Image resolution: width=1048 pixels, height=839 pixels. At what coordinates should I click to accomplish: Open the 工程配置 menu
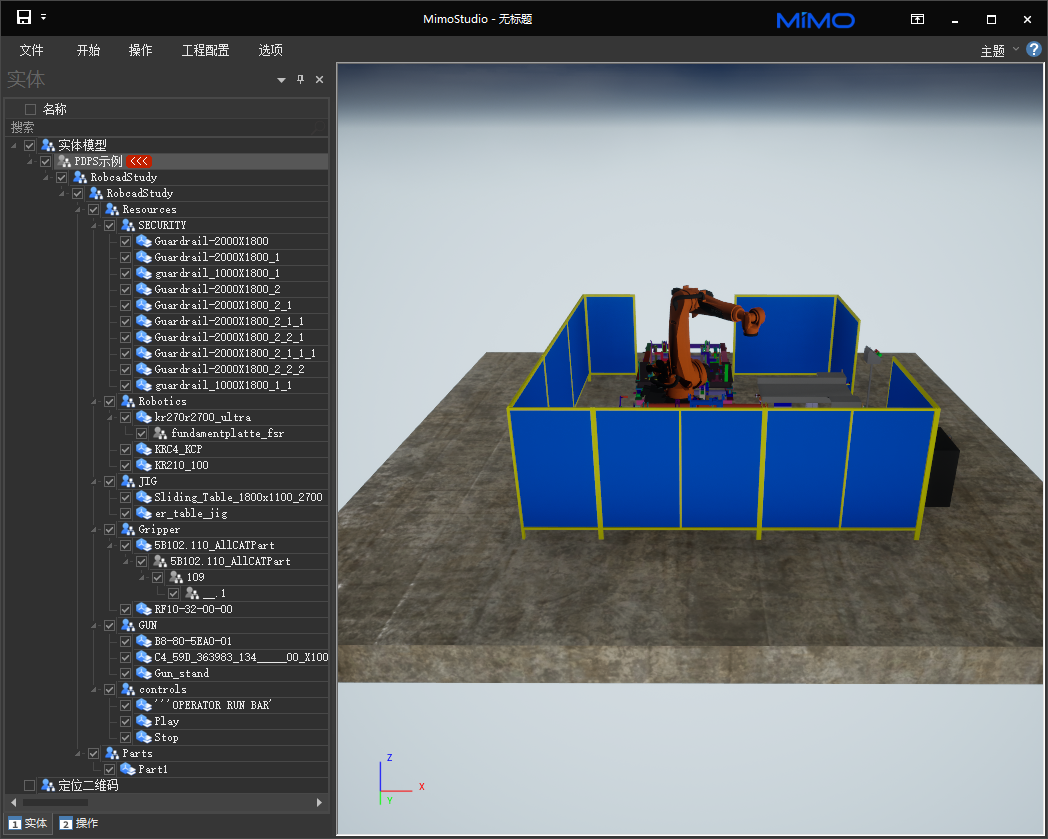[x=205, y=50]
